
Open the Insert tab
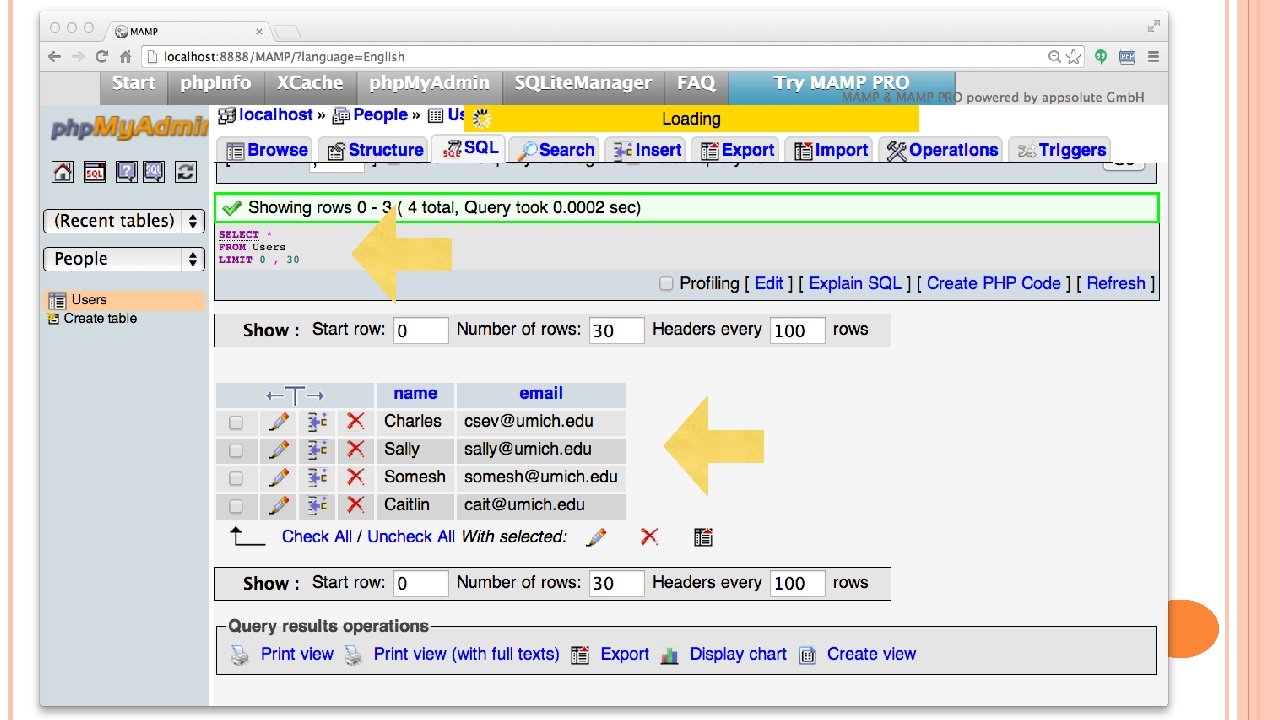tap(646, 150)
